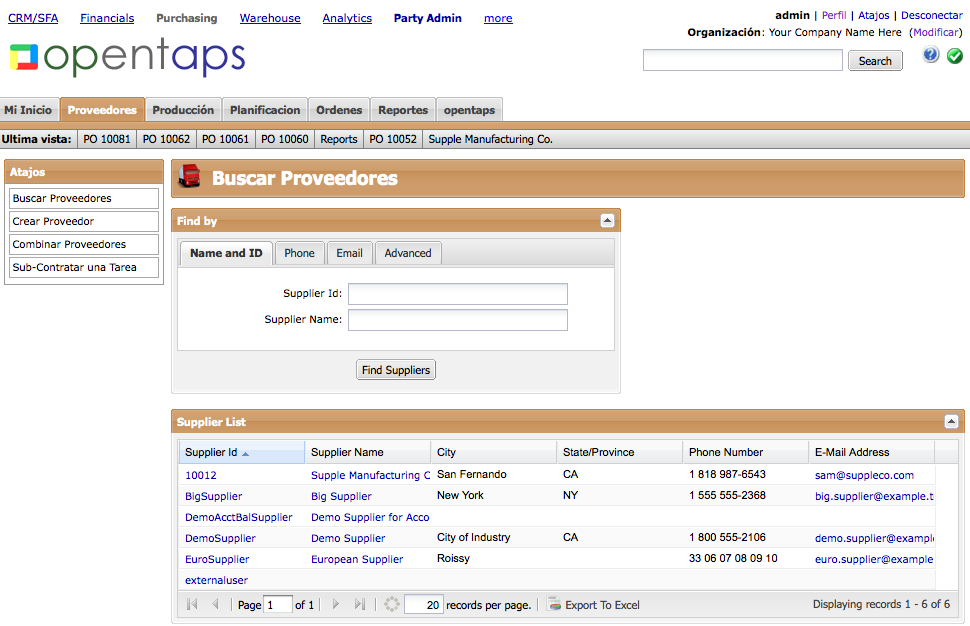This screenshot has width=970, height=626.
Task: Open the Perfil link
Action: [834, 15]
